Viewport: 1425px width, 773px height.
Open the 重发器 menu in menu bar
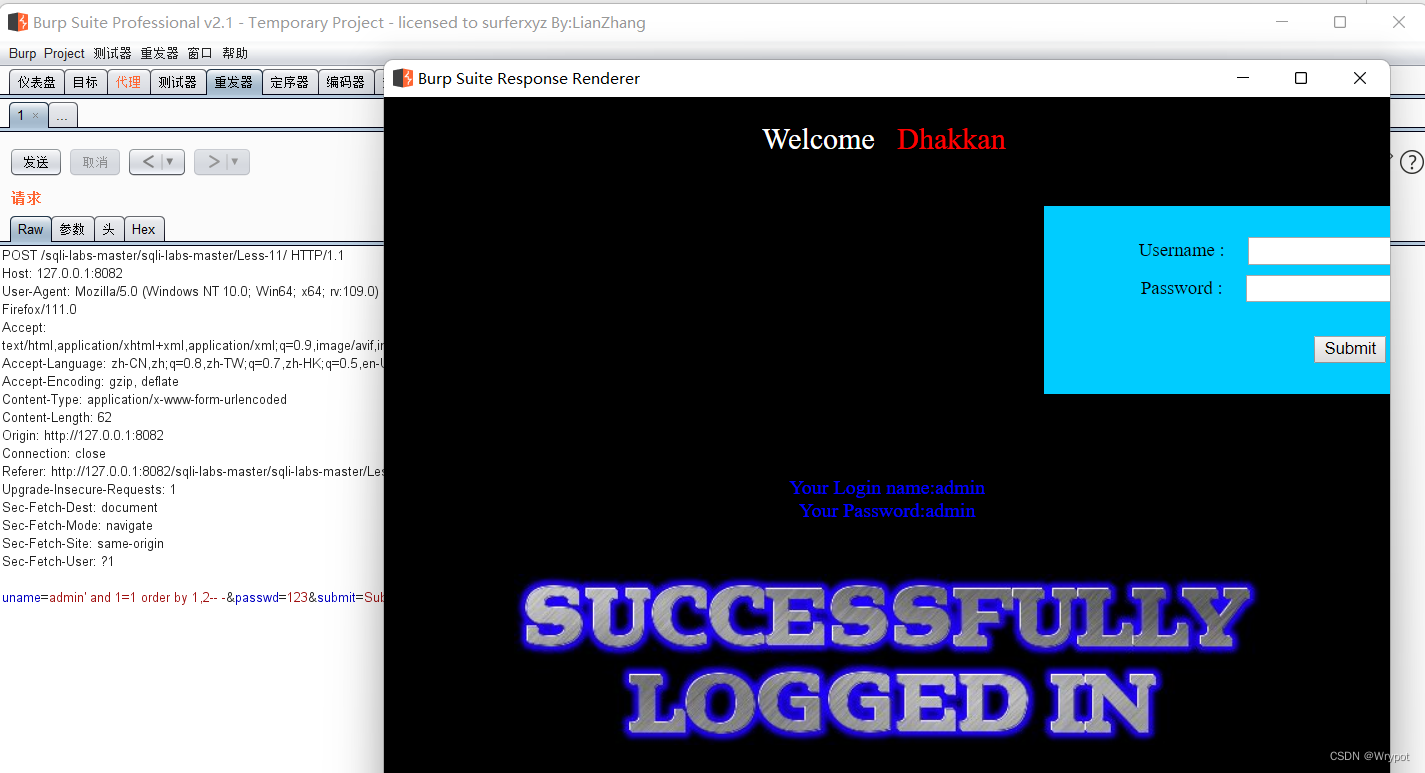point(159,53)
